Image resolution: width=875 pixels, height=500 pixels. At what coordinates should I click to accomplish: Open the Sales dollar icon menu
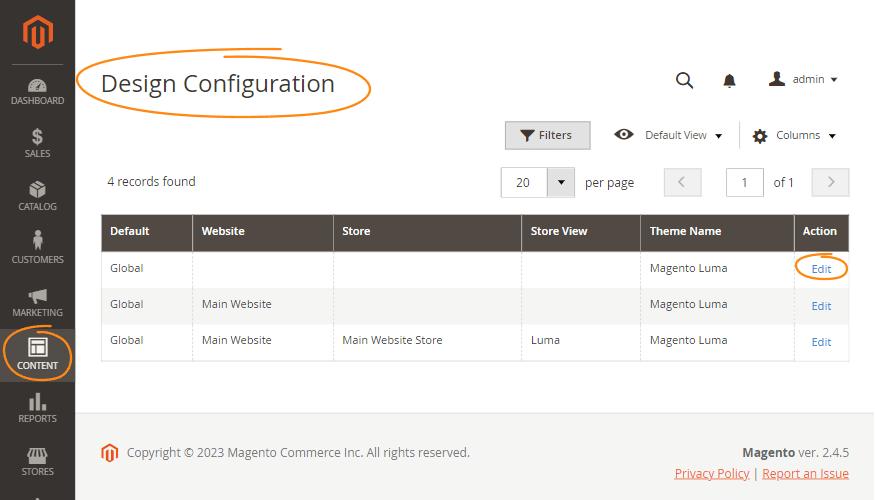(37, 144)
